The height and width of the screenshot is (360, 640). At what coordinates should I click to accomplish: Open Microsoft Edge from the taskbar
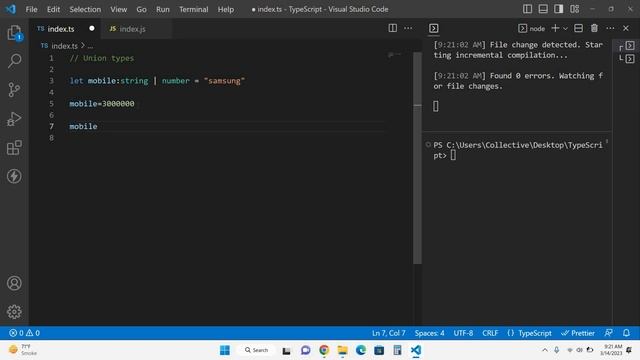coord(361,350)
